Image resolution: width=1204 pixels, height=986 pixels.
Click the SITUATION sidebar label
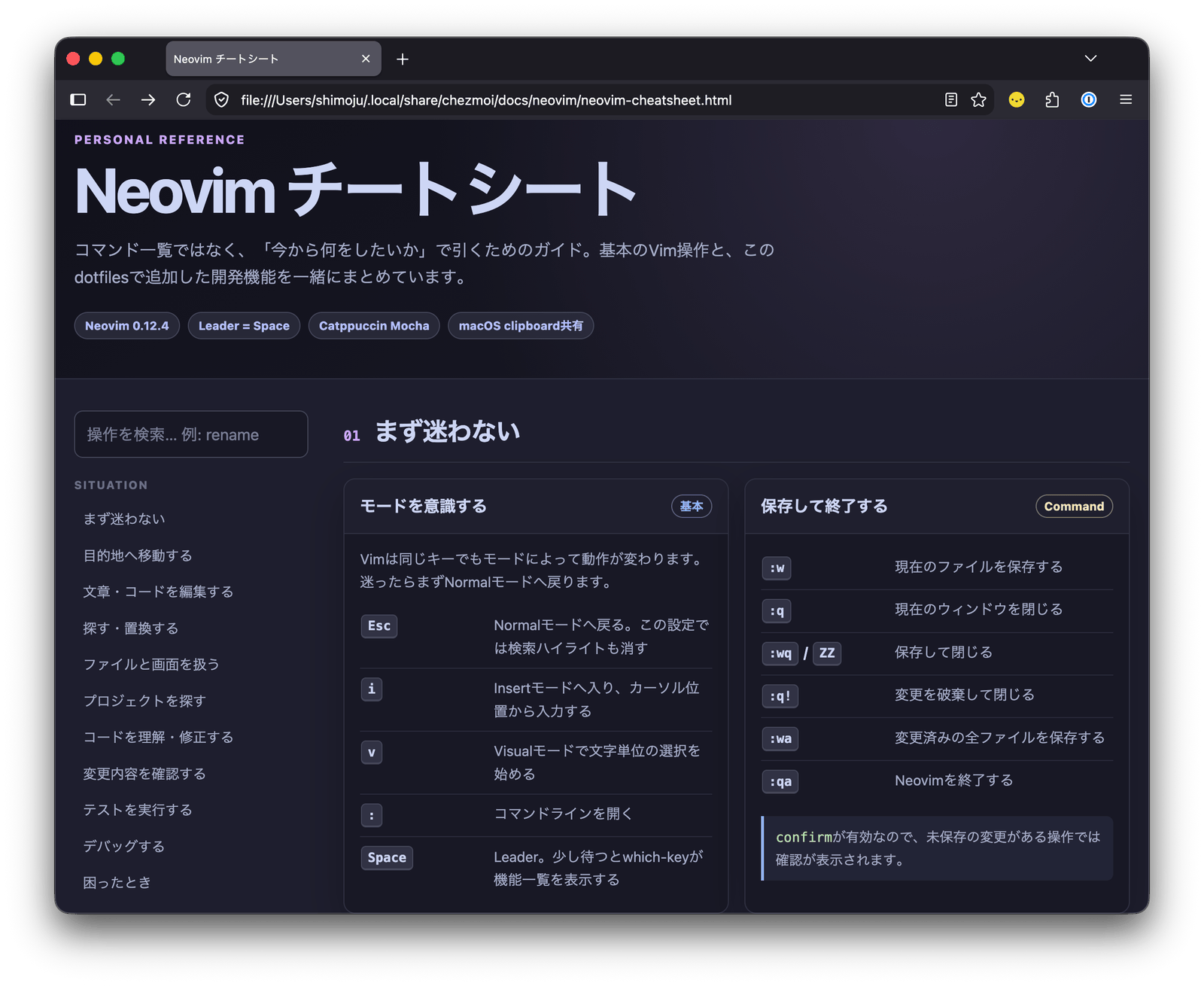point(111,485)
